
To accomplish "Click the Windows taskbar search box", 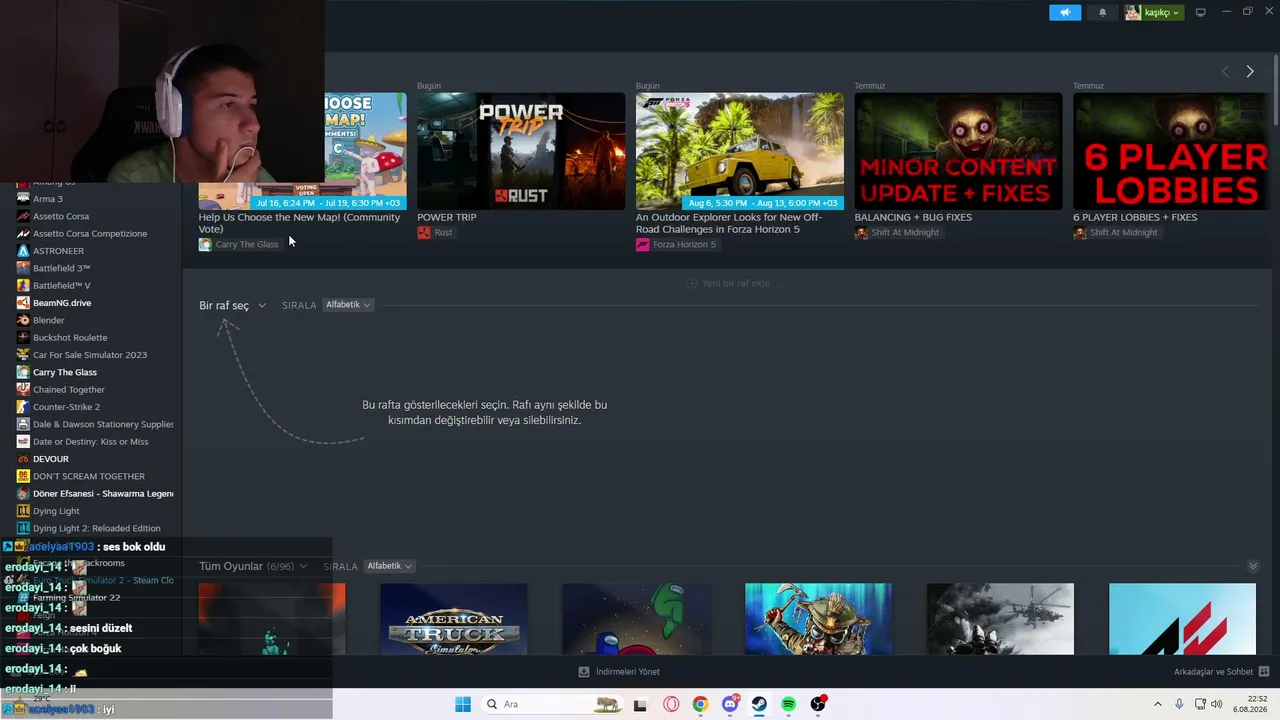I will pyautogui.click(x=550, y=704).
